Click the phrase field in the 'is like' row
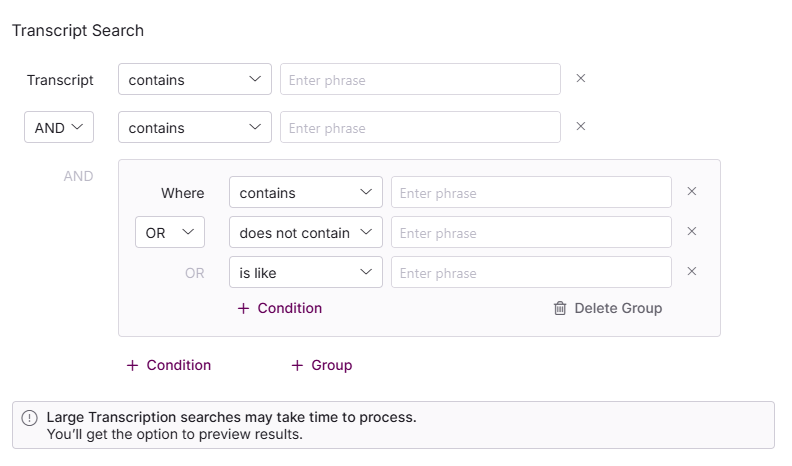The image size is (792, 466). (531, 272)
